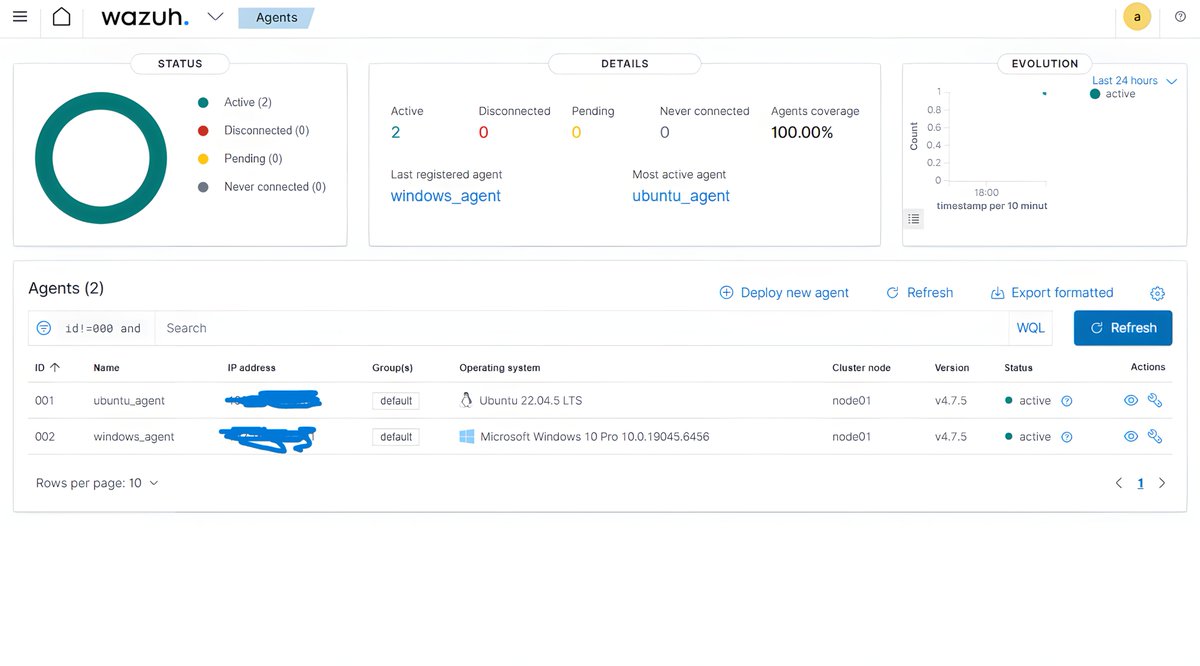Click agent ID 002 cell

44,436
